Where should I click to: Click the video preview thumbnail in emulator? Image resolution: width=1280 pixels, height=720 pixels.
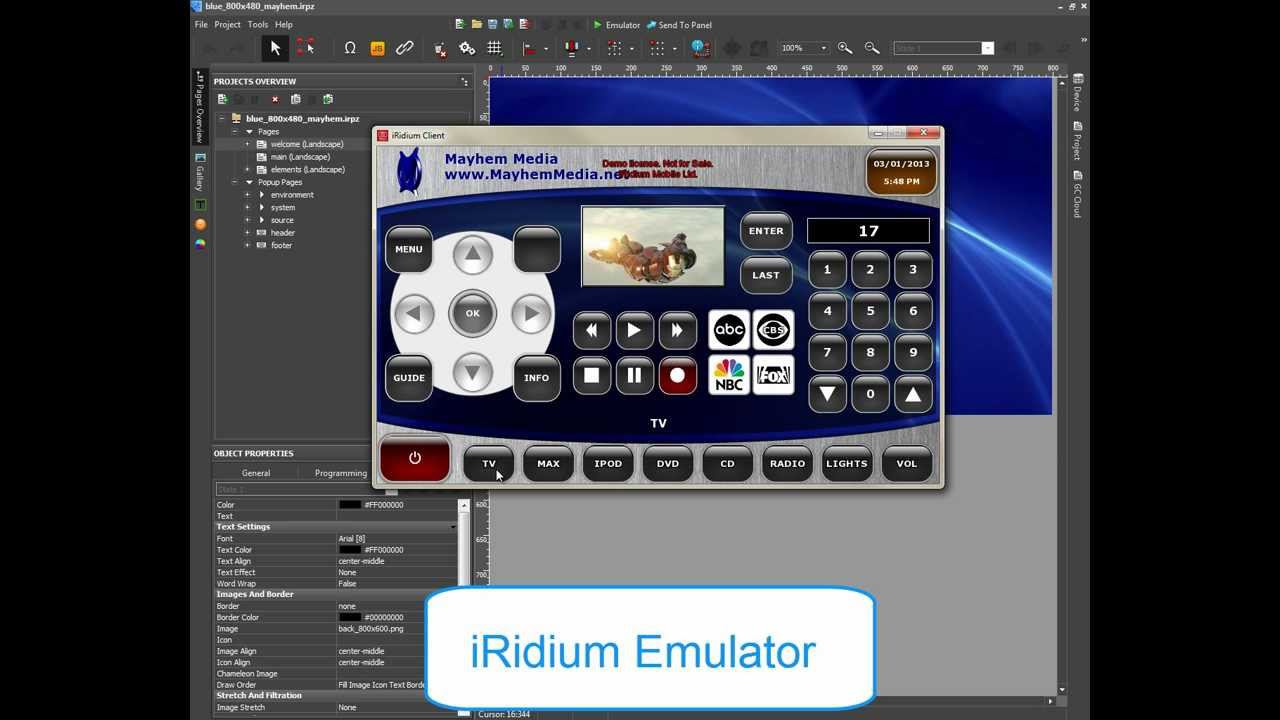tap(653, 246)
